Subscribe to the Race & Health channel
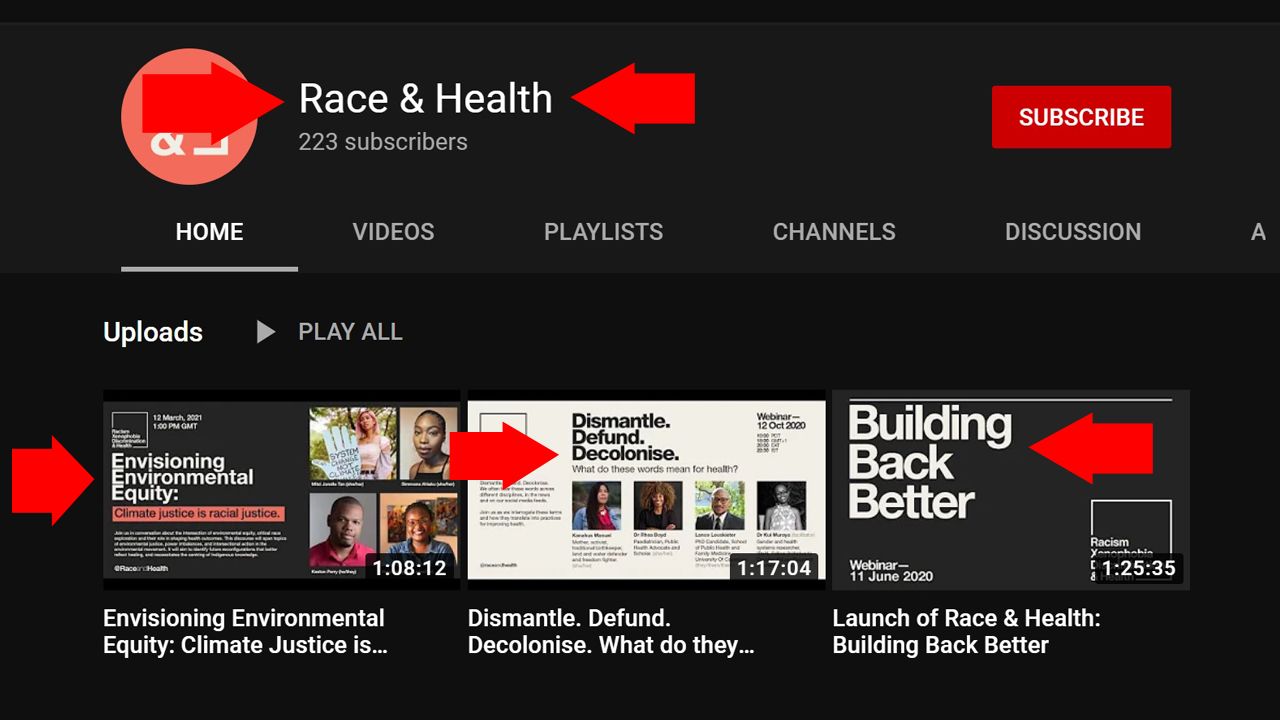This screenshot has width=1280, height=720. (x=1081, y=117)
